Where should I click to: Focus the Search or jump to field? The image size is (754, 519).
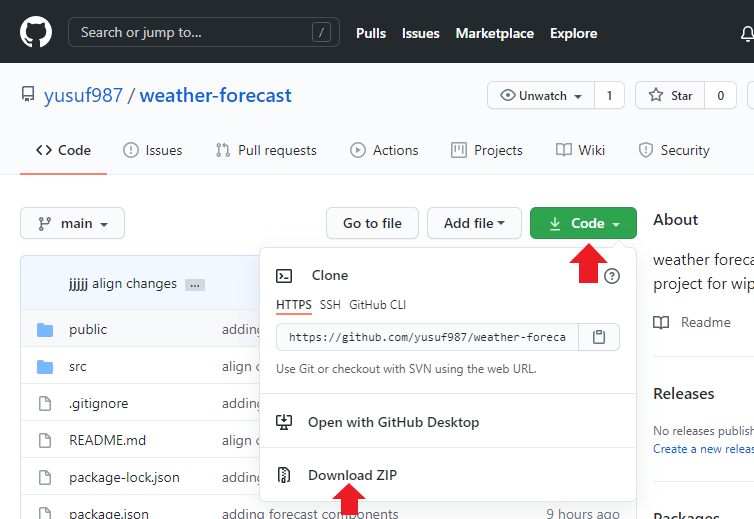[204, 32]
